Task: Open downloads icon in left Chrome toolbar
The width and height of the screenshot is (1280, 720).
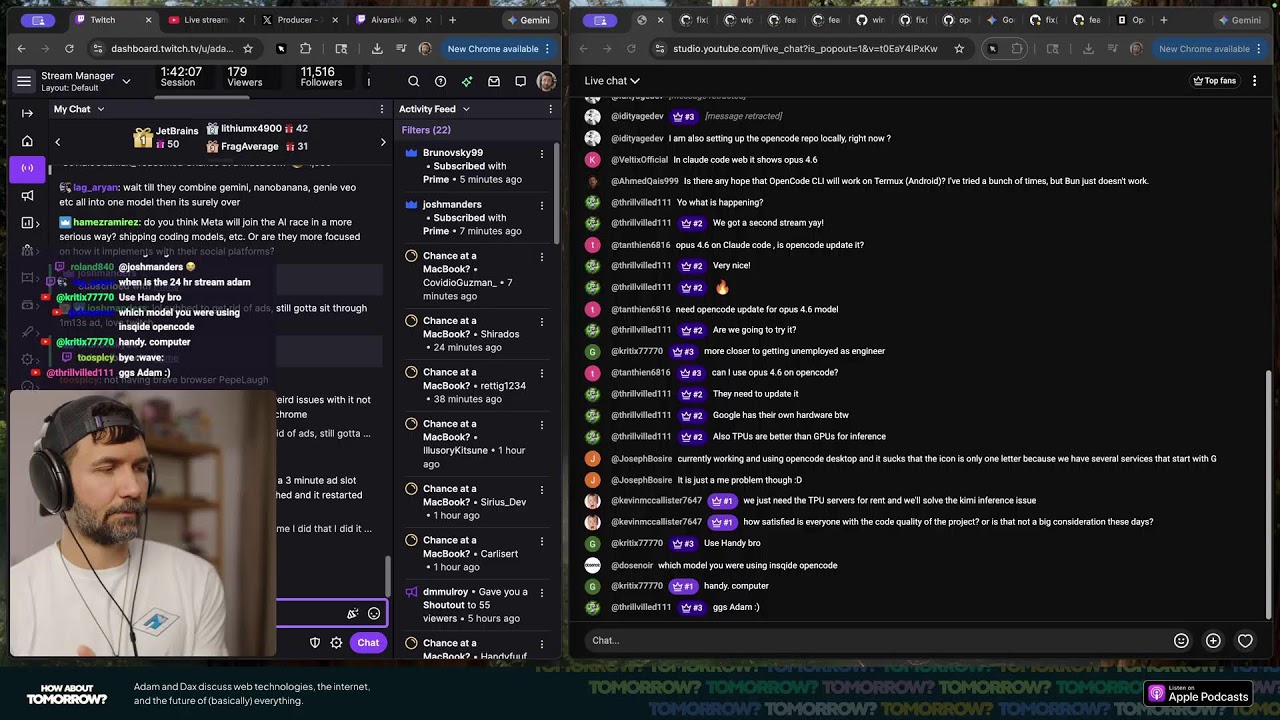Action: coord(377,49)
